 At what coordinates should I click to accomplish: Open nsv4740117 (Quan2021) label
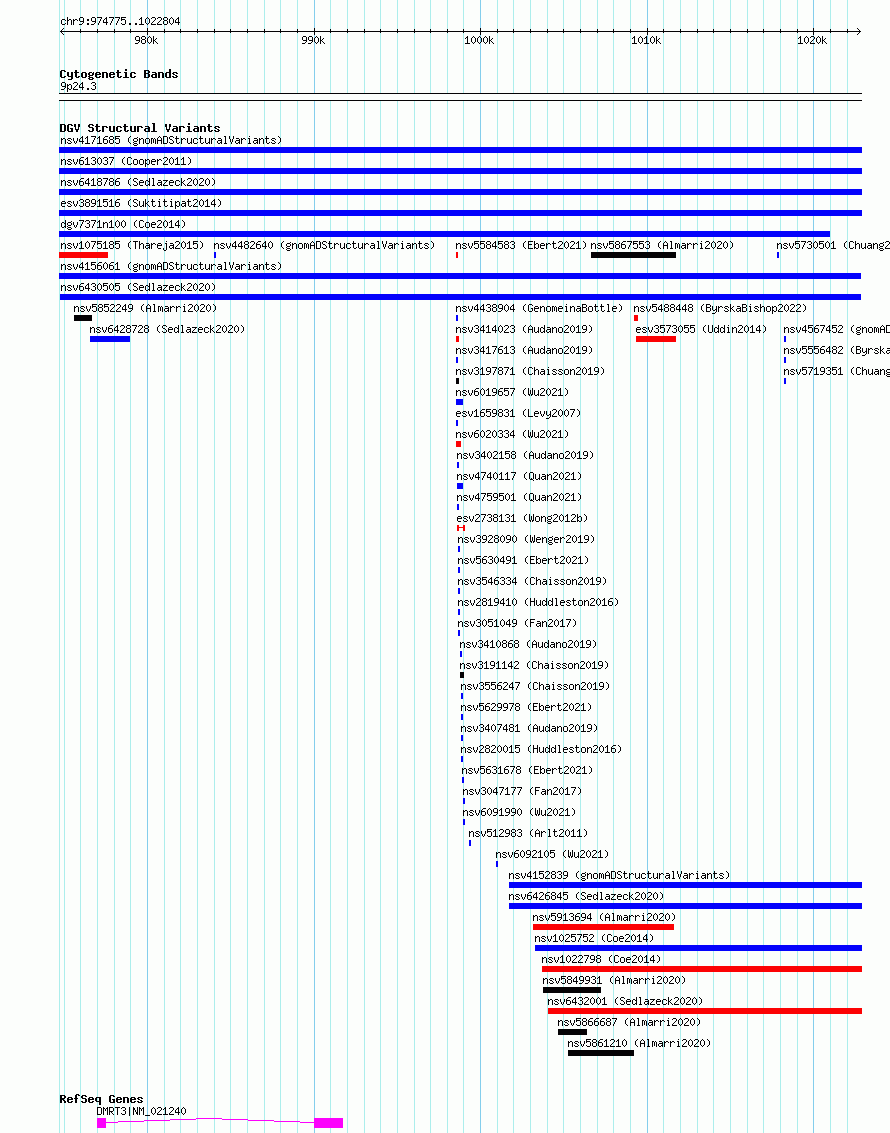tap(519, 475)
